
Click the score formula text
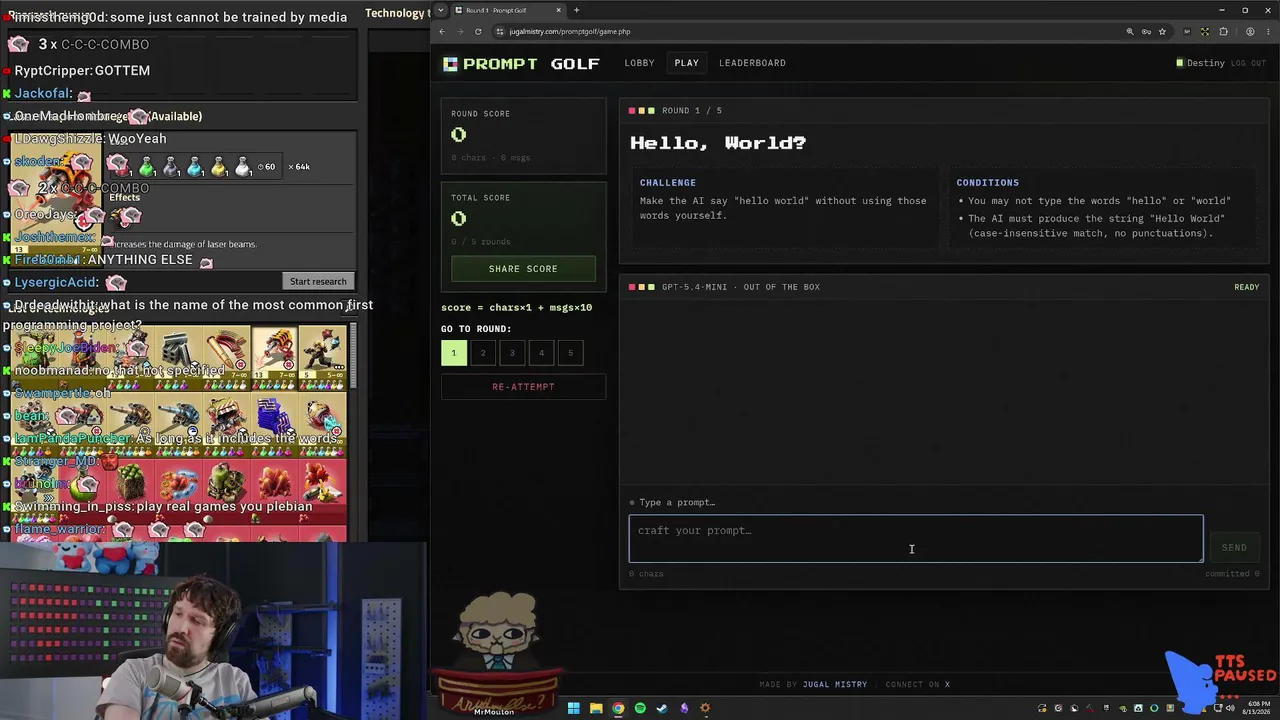(x=516, y=308)
